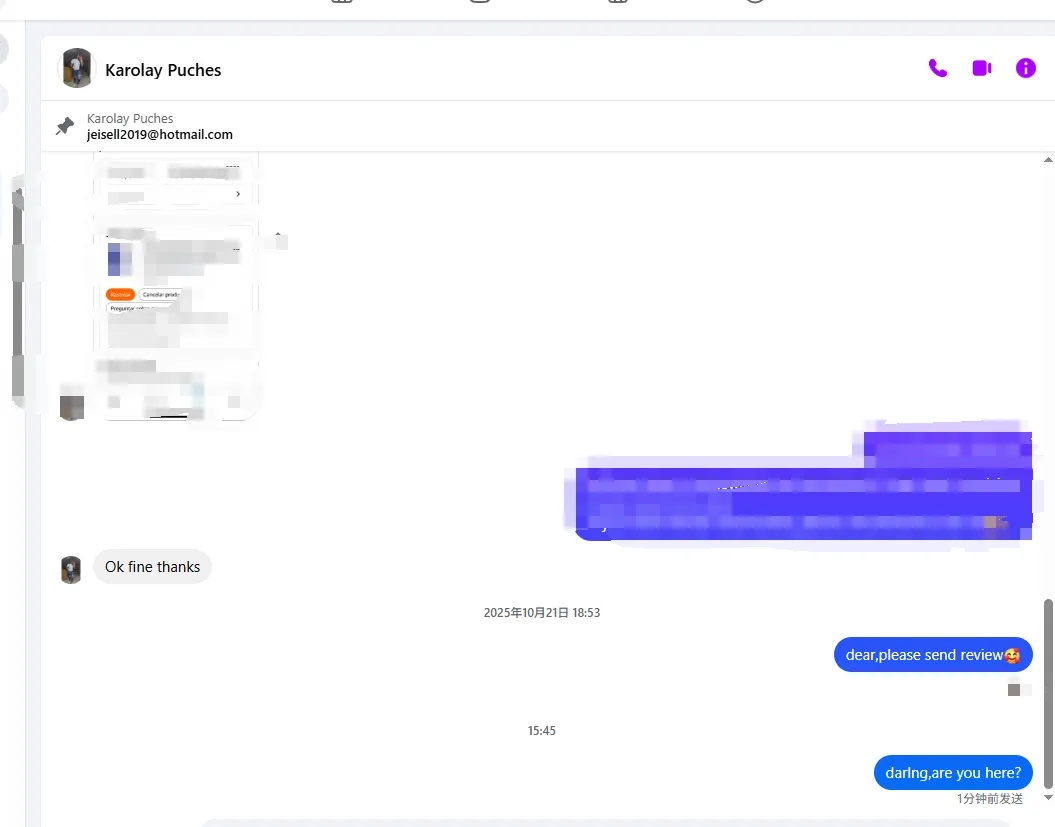Click avatar next to "Ok fine thanks"

point(71,569)
